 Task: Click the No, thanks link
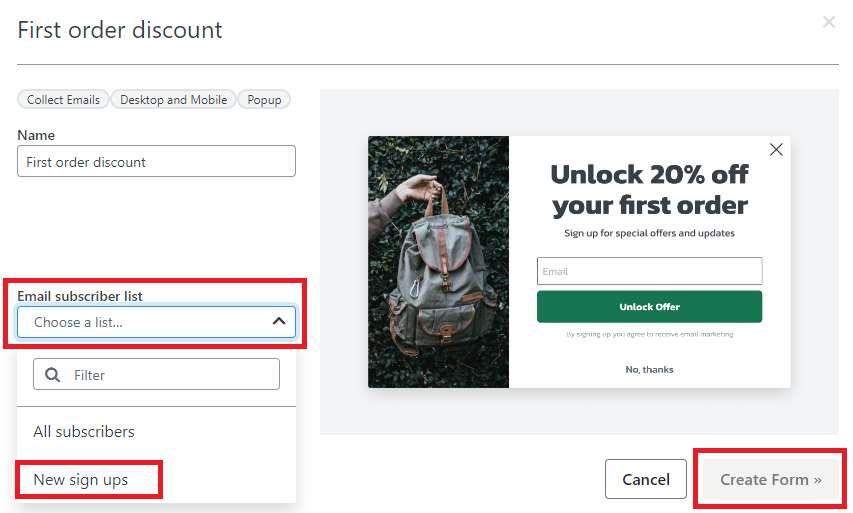point(649,369)
